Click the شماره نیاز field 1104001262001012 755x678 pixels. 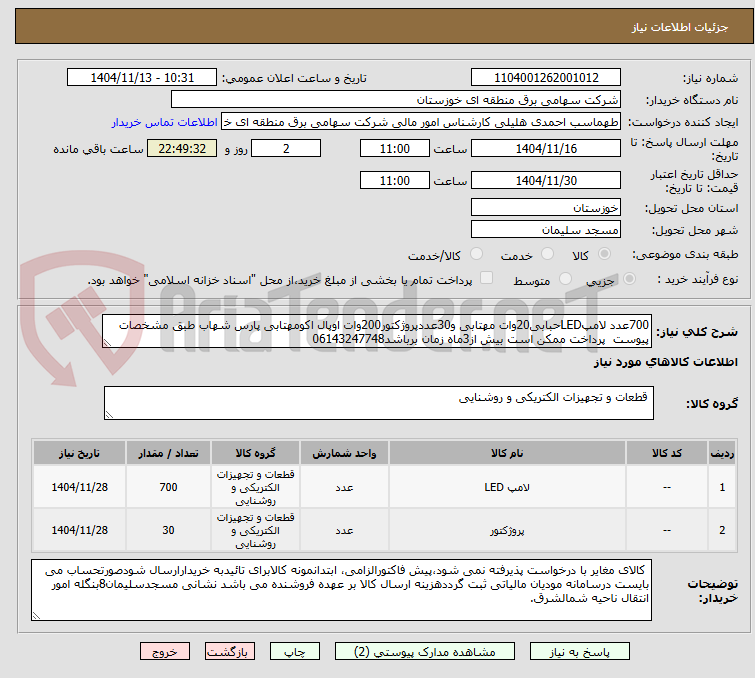click(546, 78)
